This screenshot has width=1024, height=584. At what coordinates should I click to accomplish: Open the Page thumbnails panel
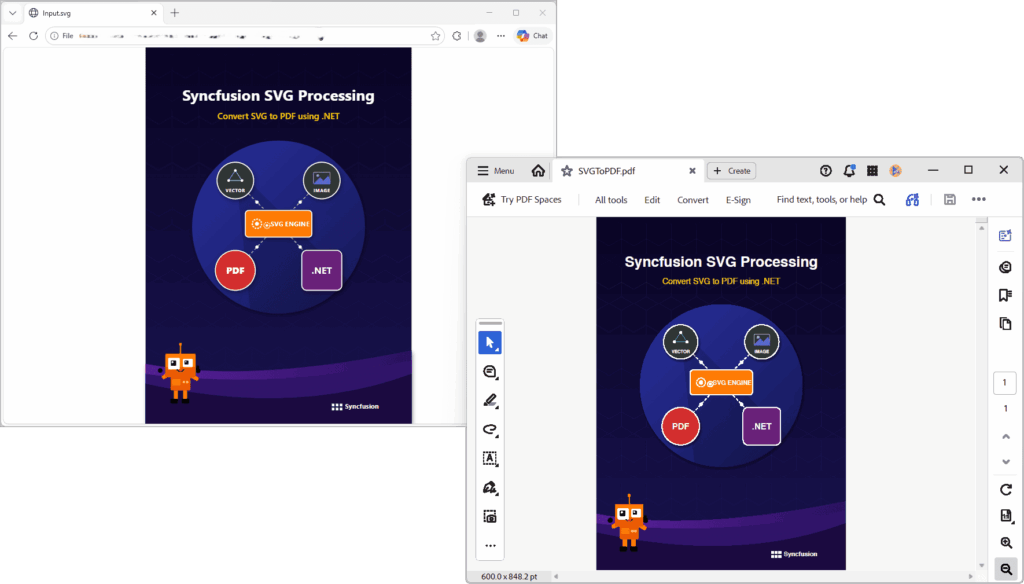click(1006, 323)
